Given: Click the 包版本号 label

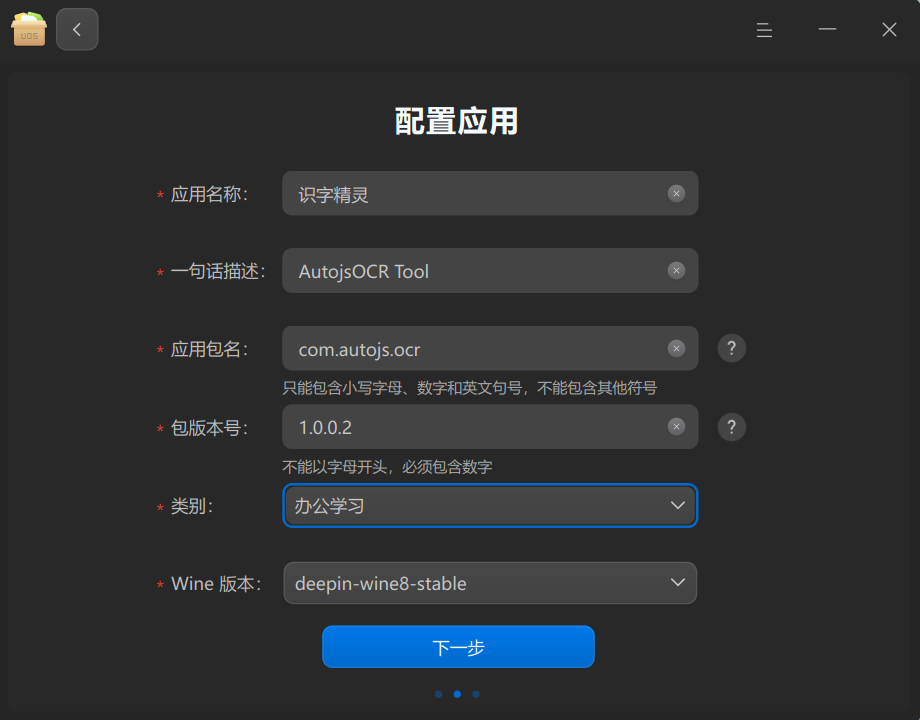Looking at the screenshot, I should (209, 428).
